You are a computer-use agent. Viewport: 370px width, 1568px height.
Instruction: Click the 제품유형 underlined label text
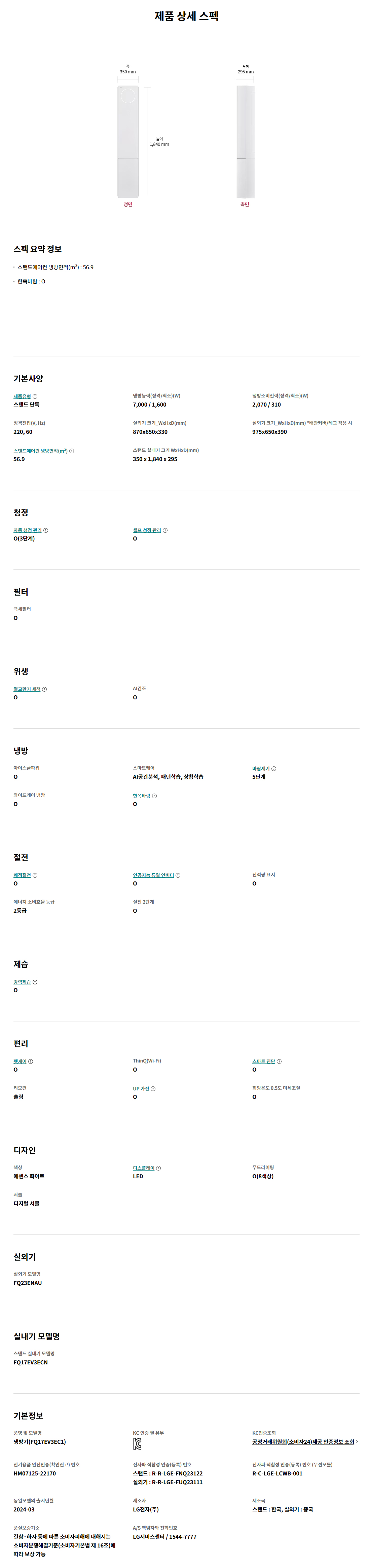tap(22, 396)
